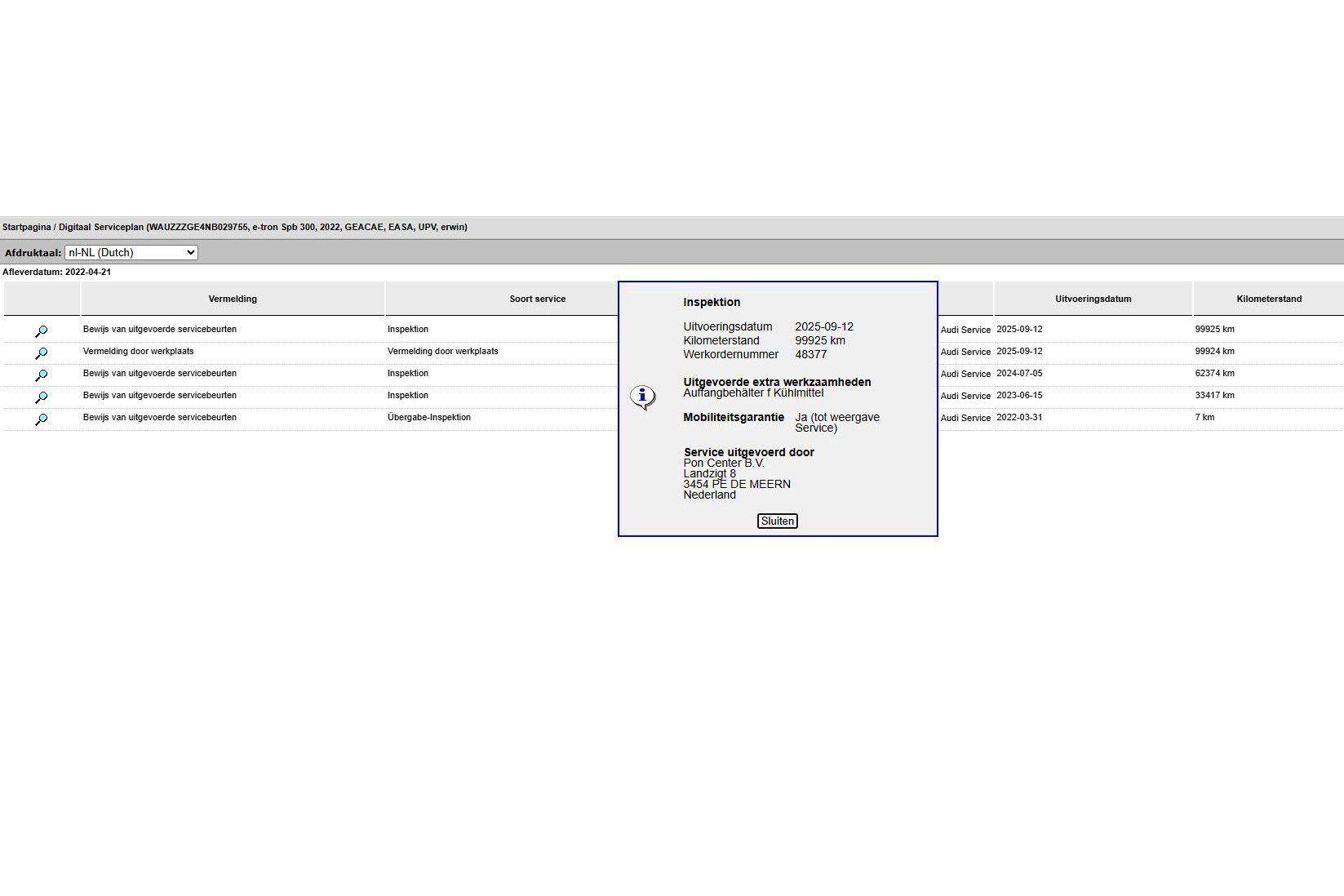Click Mobiliteitsgarantie label in dialog
Screen dimensions: 1344x896
734,418
